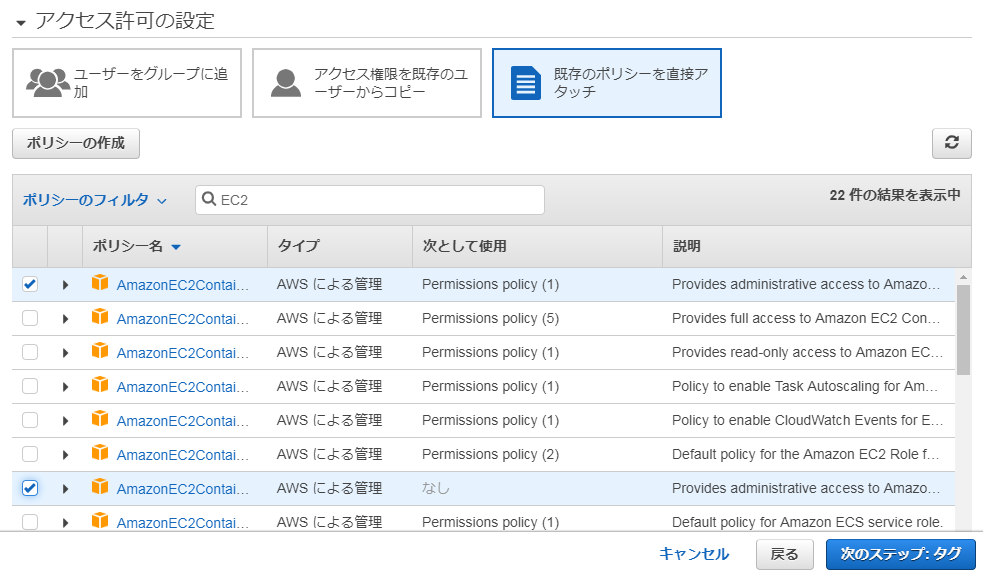Image resolution: width=983 pixels, height=573 pixels.
Task: Check the Amazon EC2 Role default policy checkbox
Action: pyautogui.click(x=30, y=453)
